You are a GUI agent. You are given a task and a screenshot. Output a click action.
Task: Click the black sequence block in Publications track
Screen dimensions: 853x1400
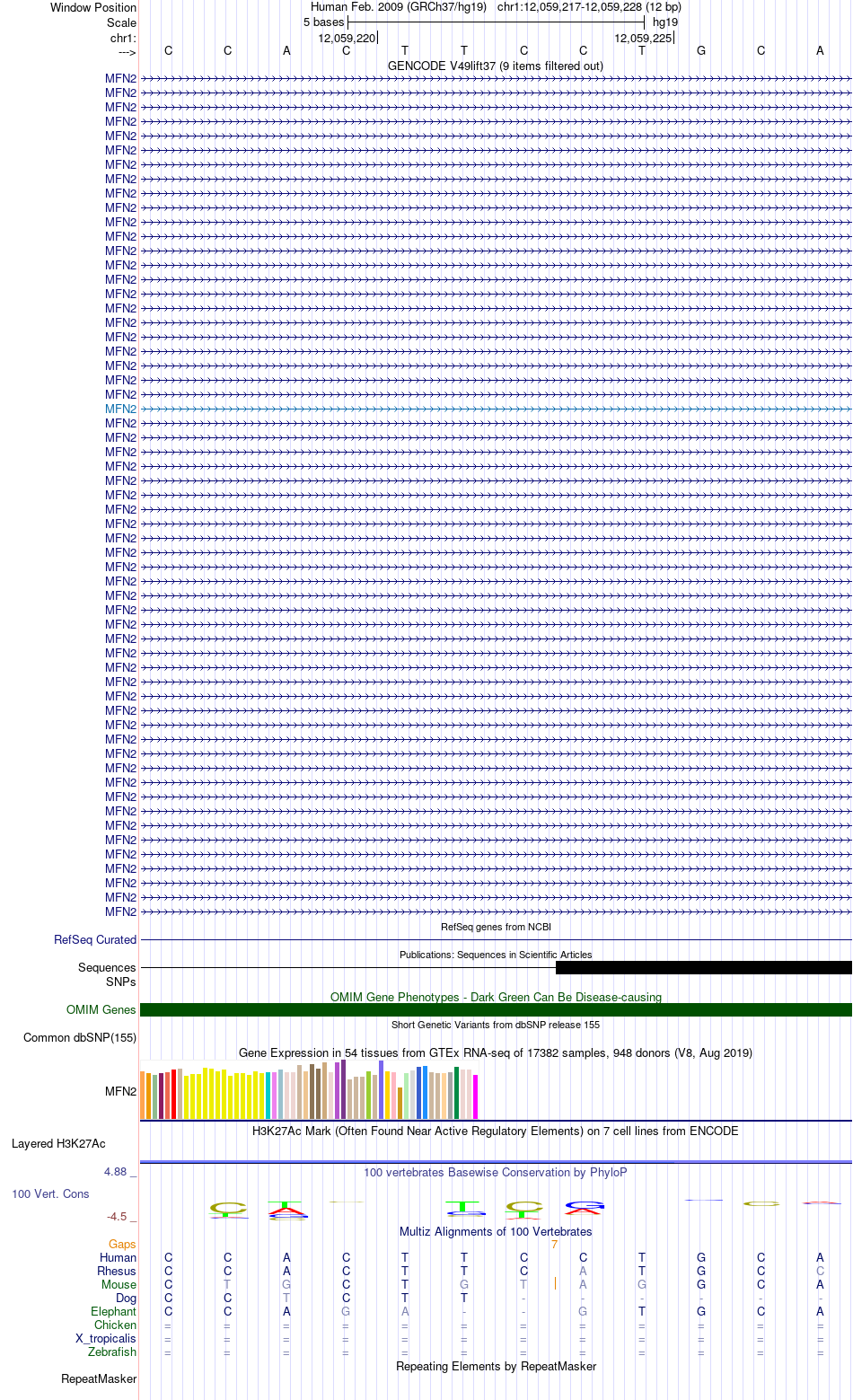704,967
